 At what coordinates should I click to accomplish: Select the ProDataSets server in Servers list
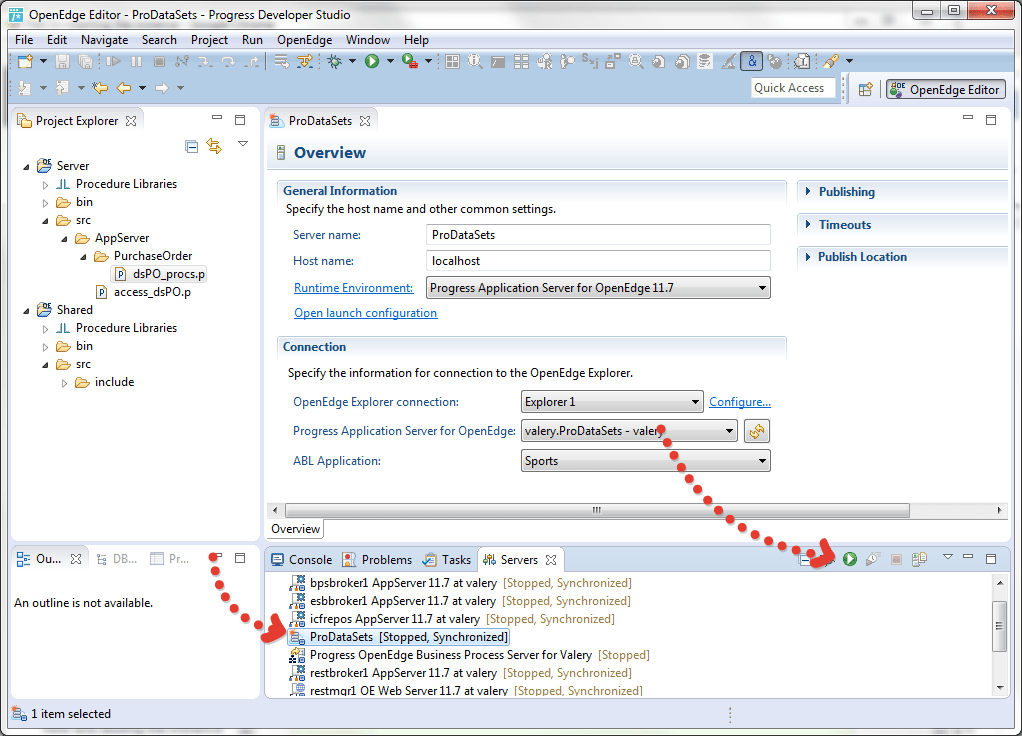(399, 637)
